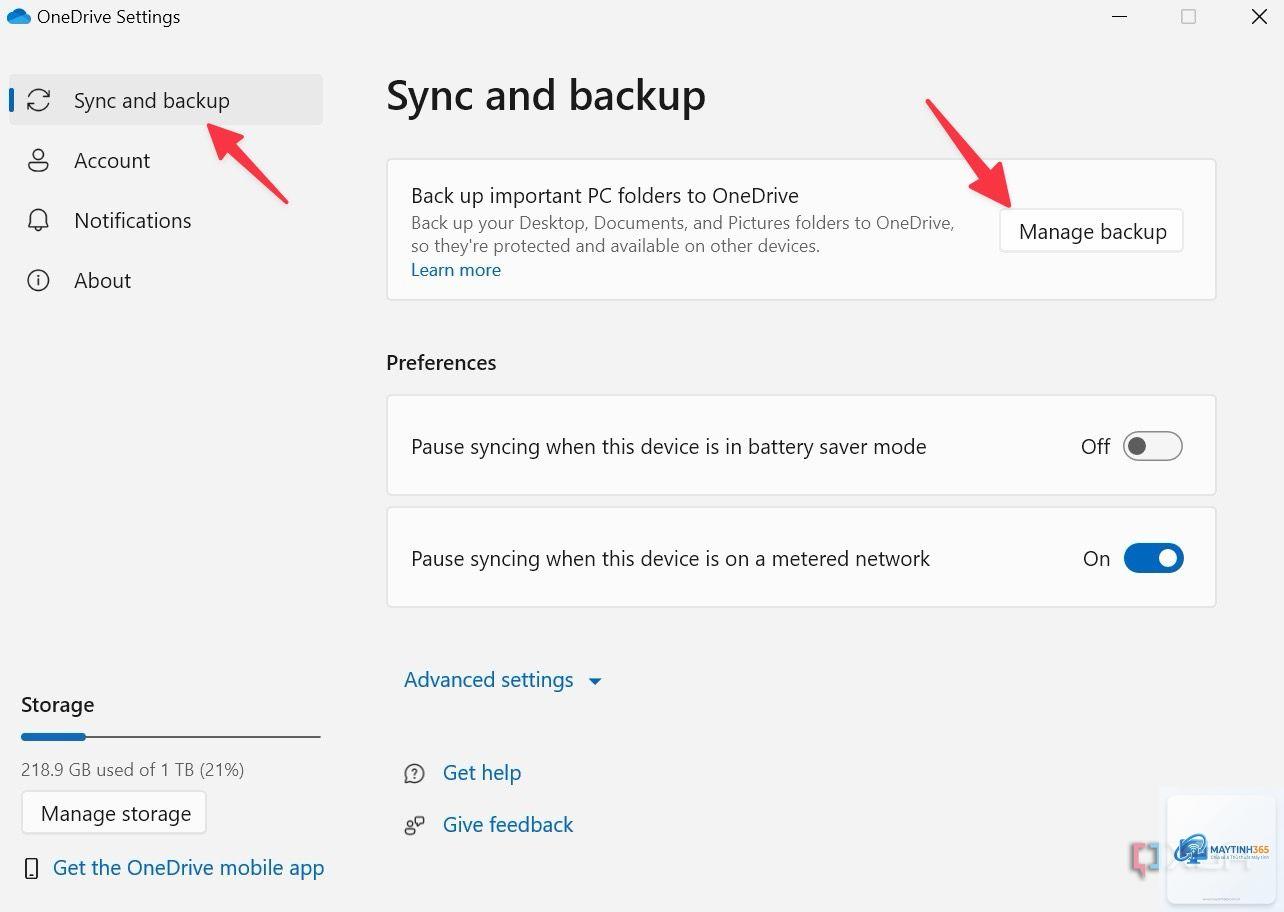
Task: Open the Account section
Action: tap(166, 160)
